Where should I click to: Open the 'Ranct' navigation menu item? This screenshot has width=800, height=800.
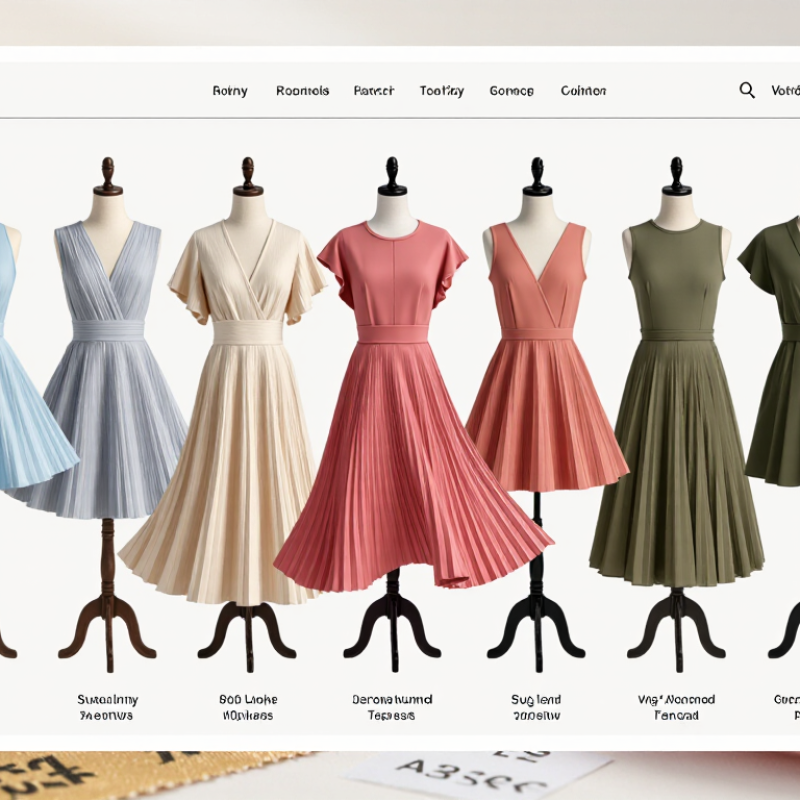click(x=373, y=91)
